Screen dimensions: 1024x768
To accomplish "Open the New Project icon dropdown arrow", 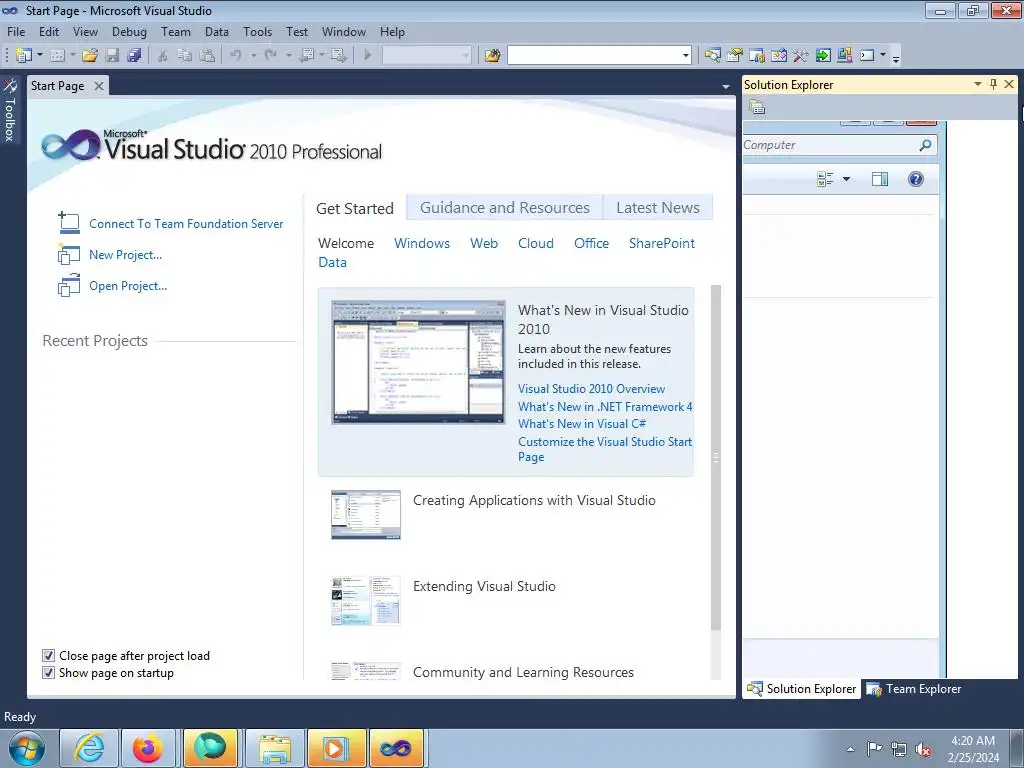I will (x=40, y=56).
